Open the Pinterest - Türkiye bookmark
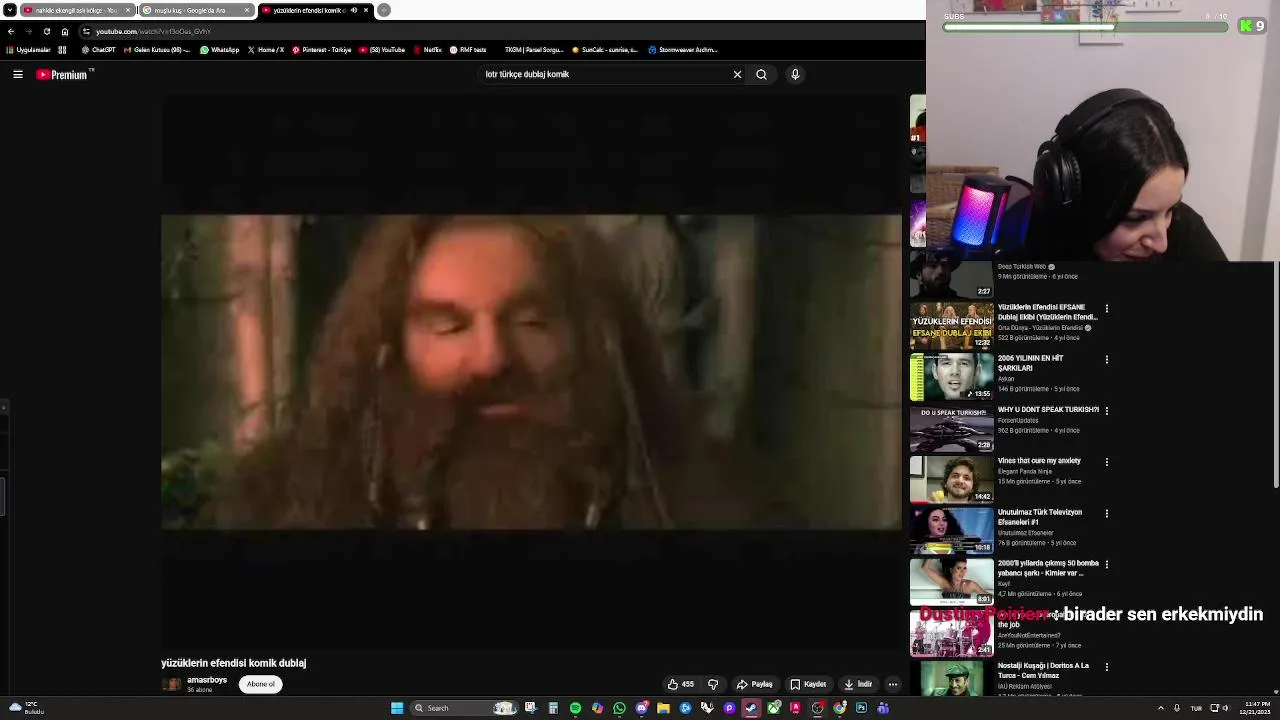The image size is (1280, 720). click(322, 50)
